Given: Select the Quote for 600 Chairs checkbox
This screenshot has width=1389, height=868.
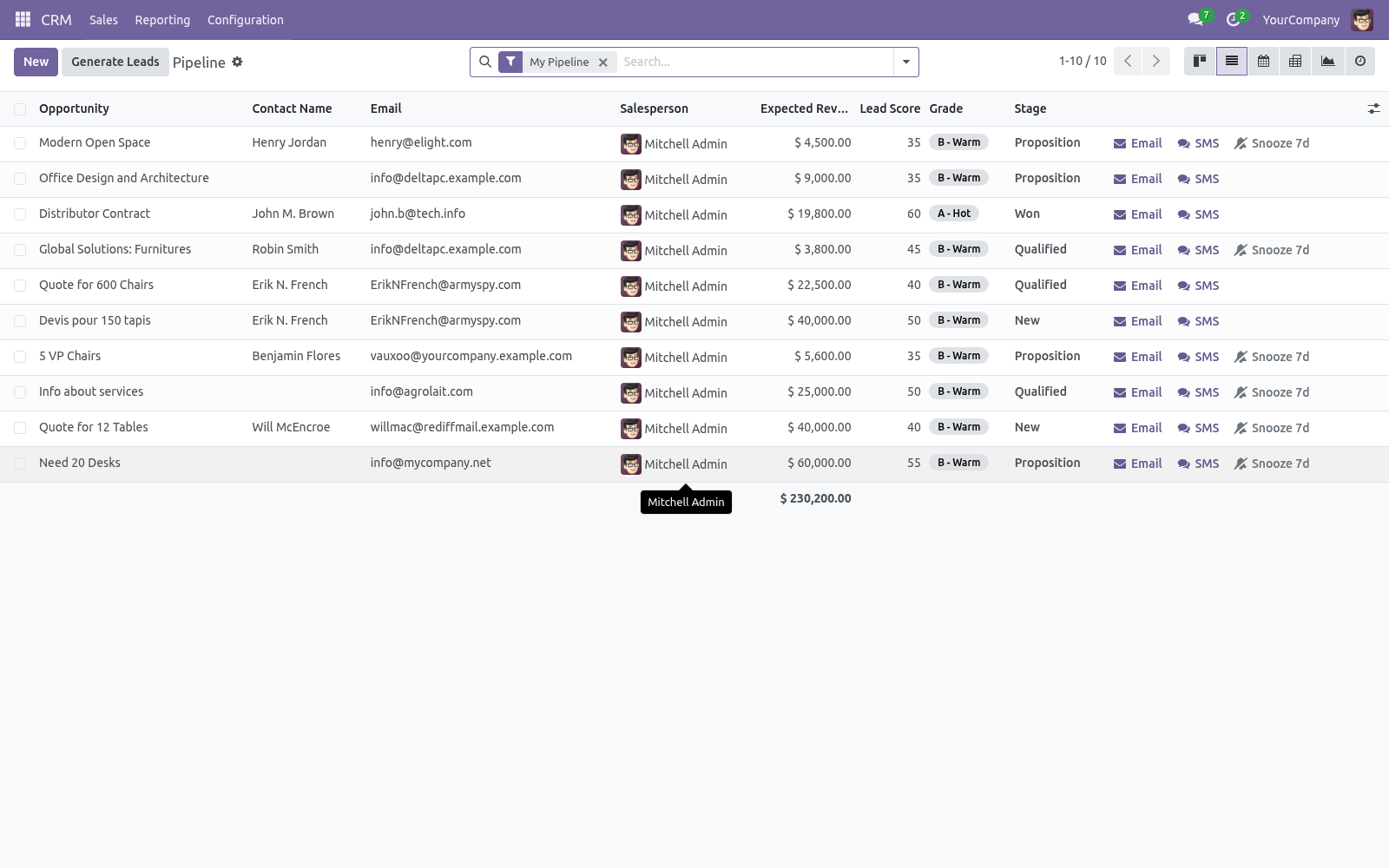Looking at the screenshot, I should 20,286.
